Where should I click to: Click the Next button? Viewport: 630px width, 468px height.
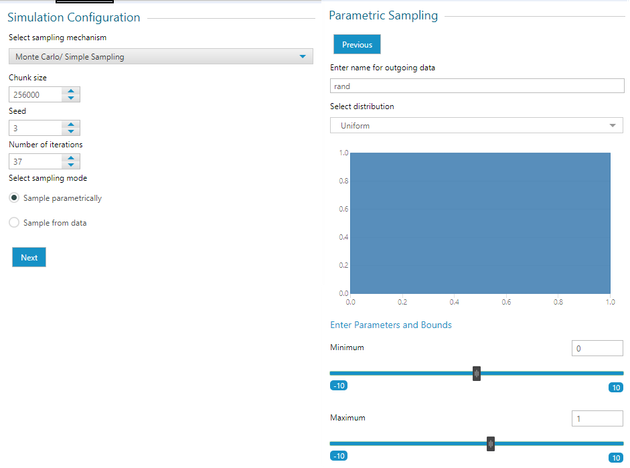(29, 257)
